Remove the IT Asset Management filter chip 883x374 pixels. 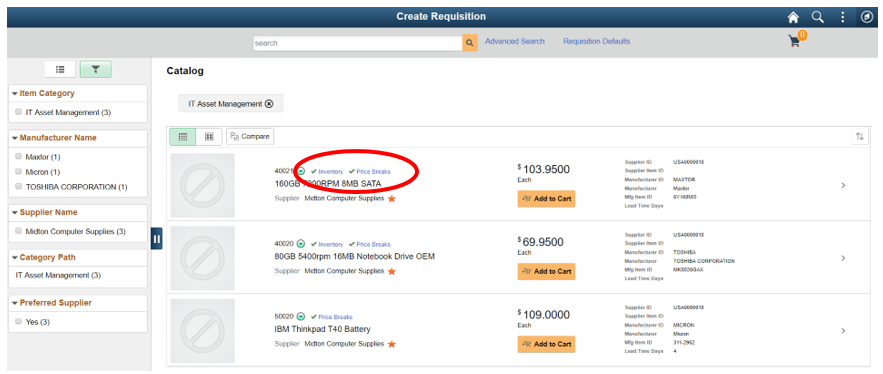coord(269,104)
